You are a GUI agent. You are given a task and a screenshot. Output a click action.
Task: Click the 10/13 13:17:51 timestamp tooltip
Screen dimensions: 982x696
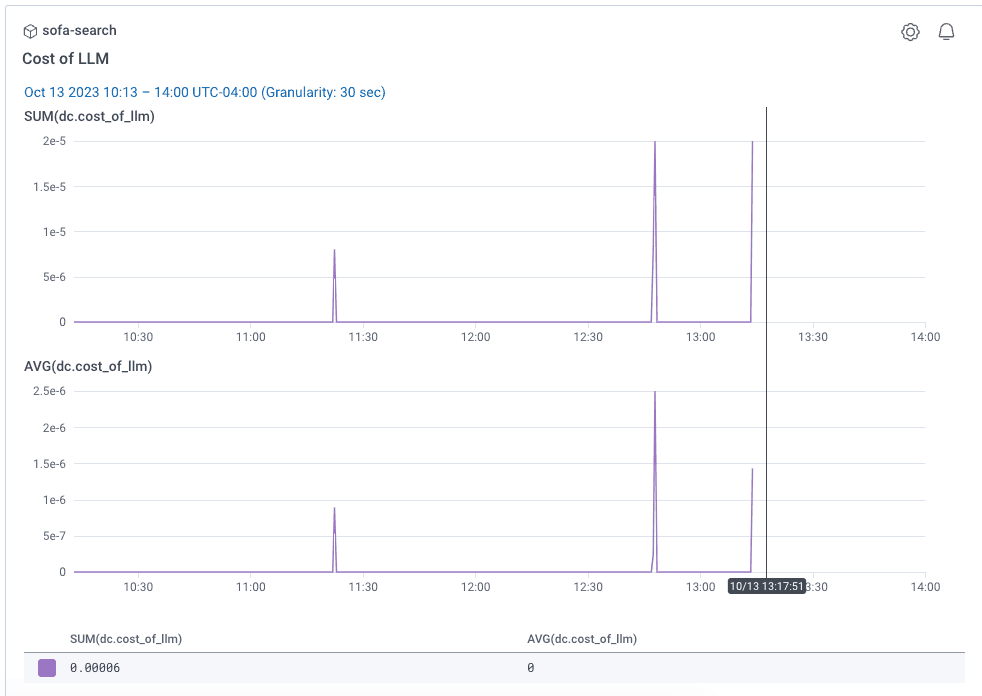tap(767, 586)
